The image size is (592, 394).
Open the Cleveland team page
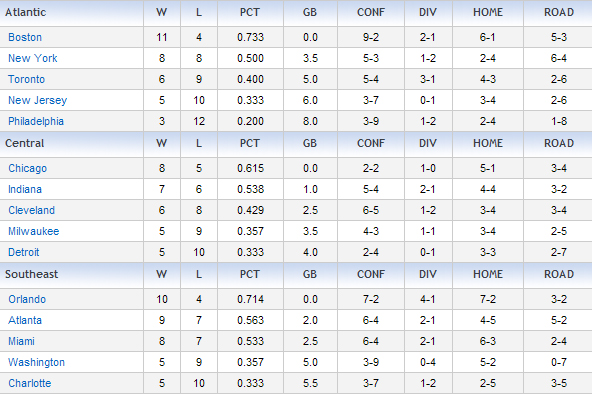(32, 210)
